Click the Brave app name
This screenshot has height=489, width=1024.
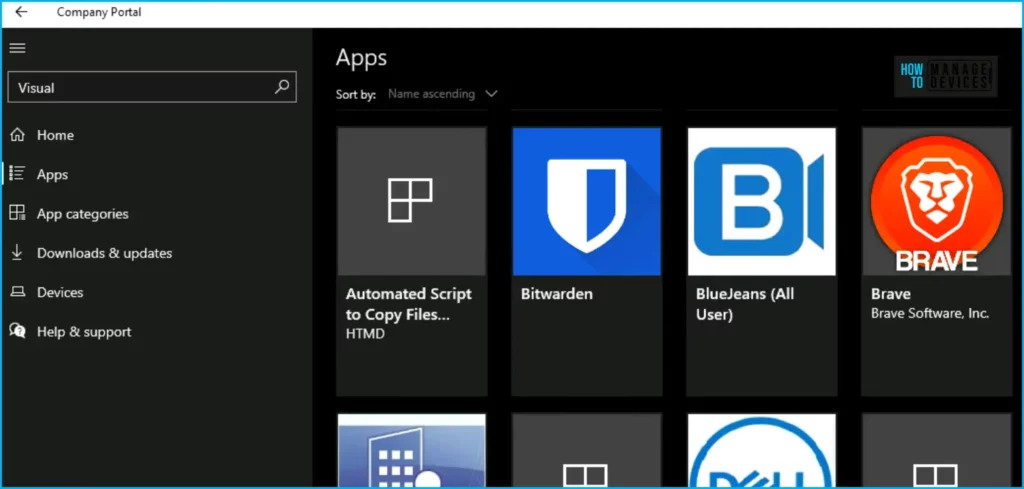[x=891, y=294]
